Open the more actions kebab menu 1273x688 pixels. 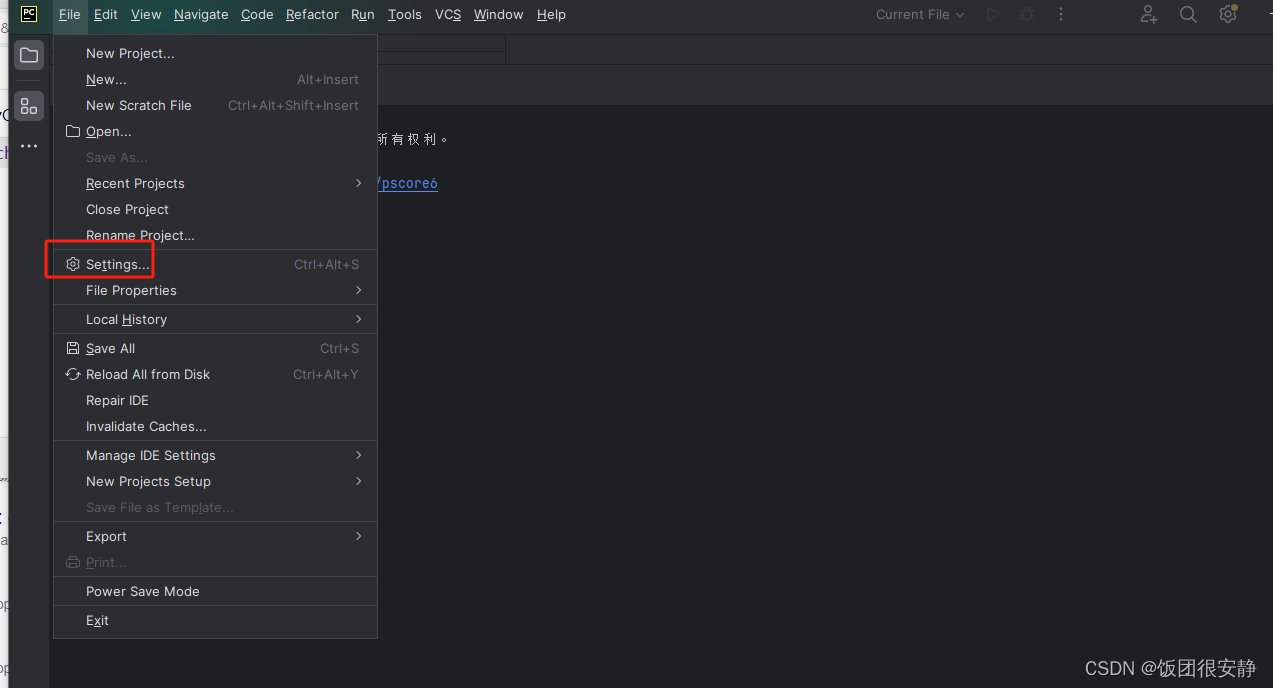[1060, 14]
